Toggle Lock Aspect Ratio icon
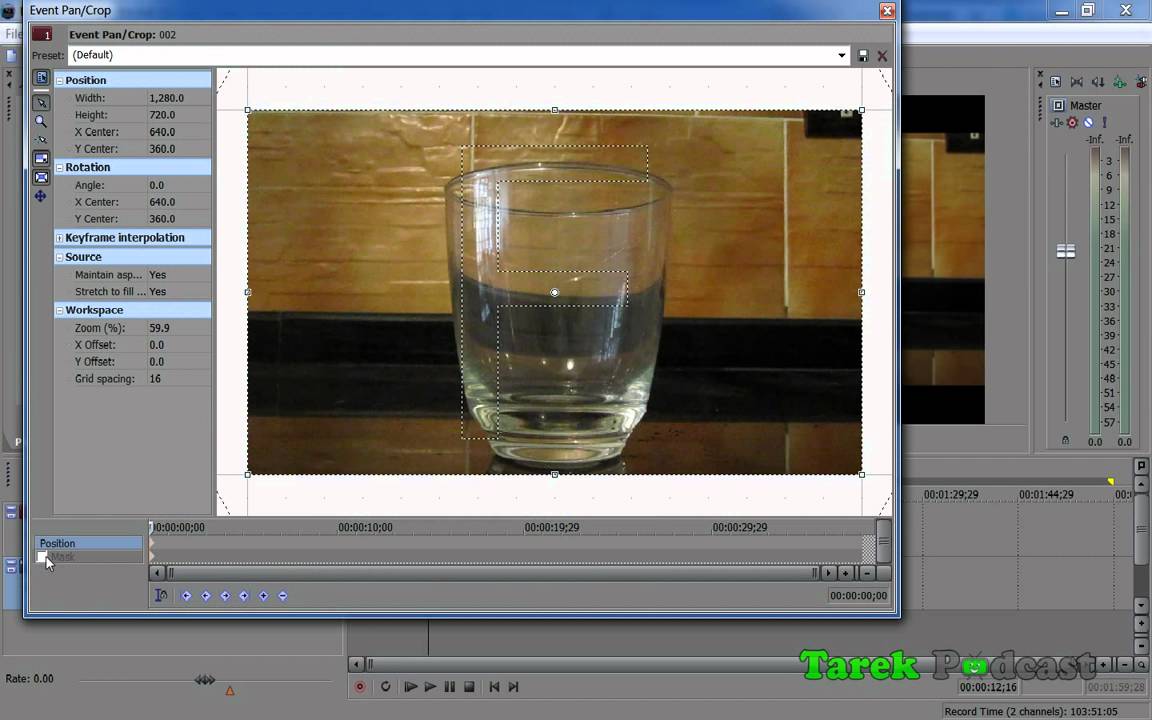The image size is (1152, 720). pyautogui.click(x=41, y=159)
